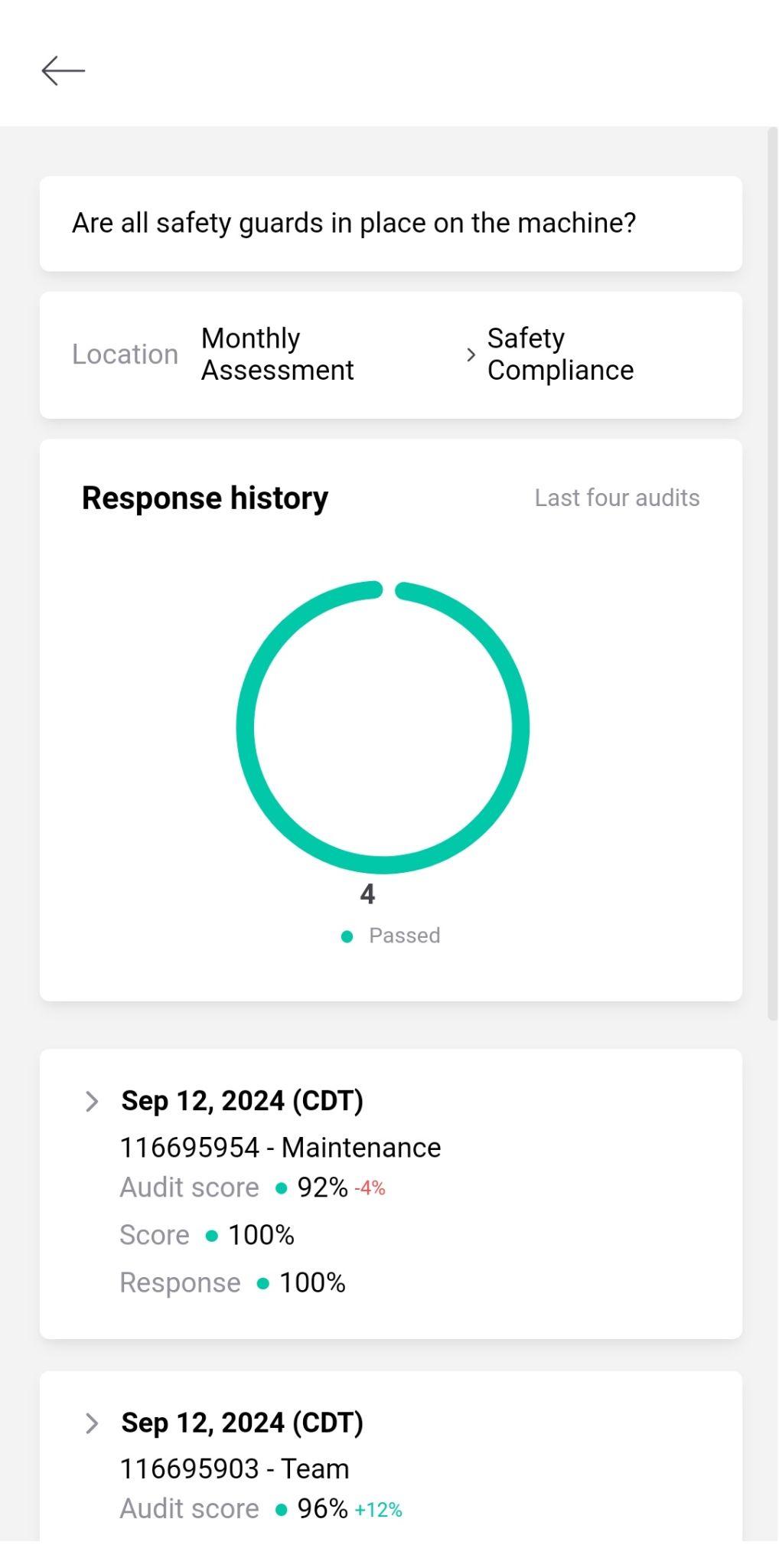Open the Sep 12 Team audit heading
779x1568 pixels.
point(242,1423)
